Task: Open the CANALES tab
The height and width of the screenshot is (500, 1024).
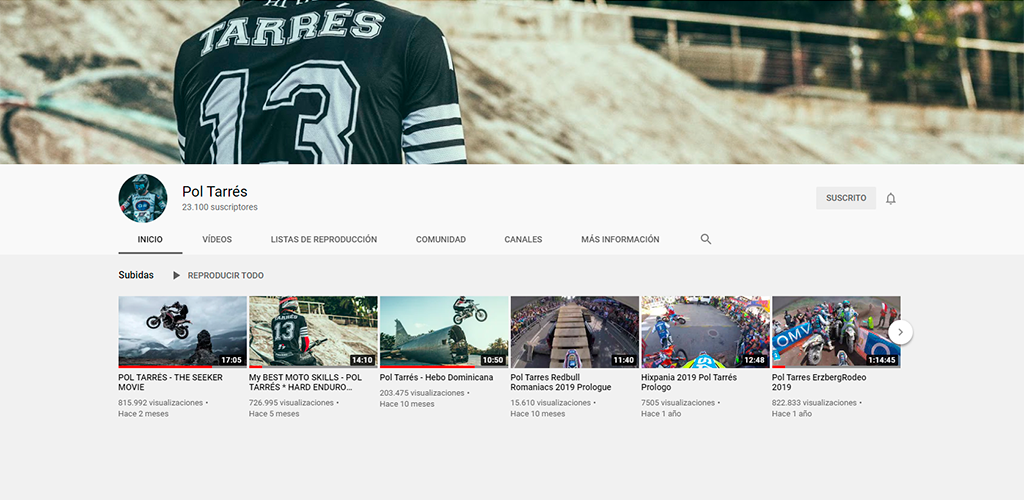Action: click(x=523, y=240)
